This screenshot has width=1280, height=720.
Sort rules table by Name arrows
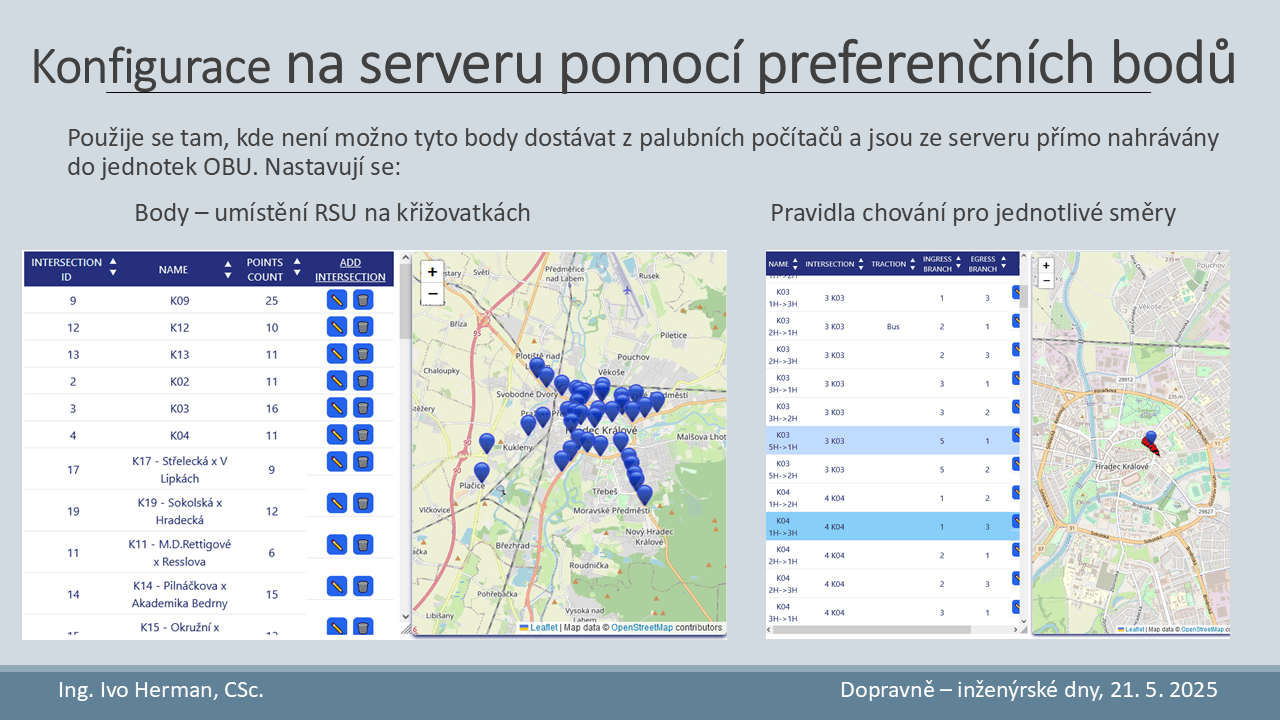795,265
